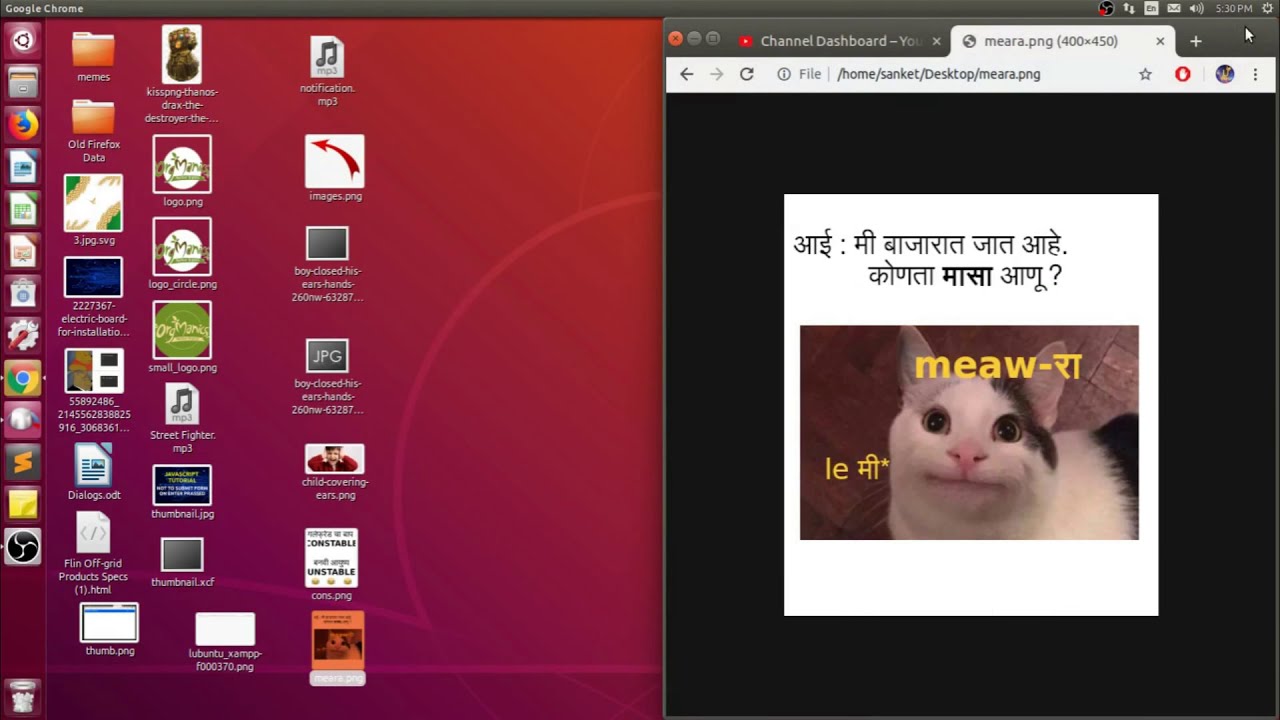Image resolution: width=1280 pixels, height=720 pixels.
Task: Click the address bar file path
Action: (938, 74)
